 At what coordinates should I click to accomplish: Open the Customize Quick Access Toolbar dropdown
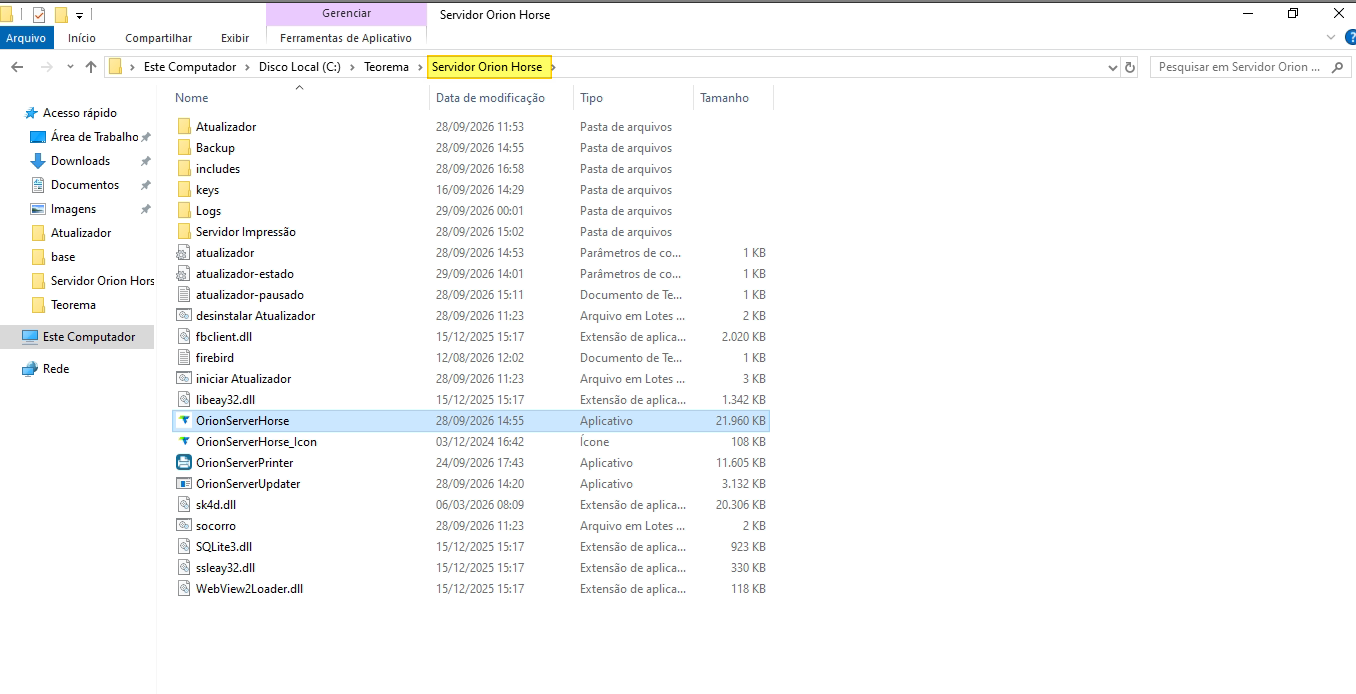click(79, 15)
